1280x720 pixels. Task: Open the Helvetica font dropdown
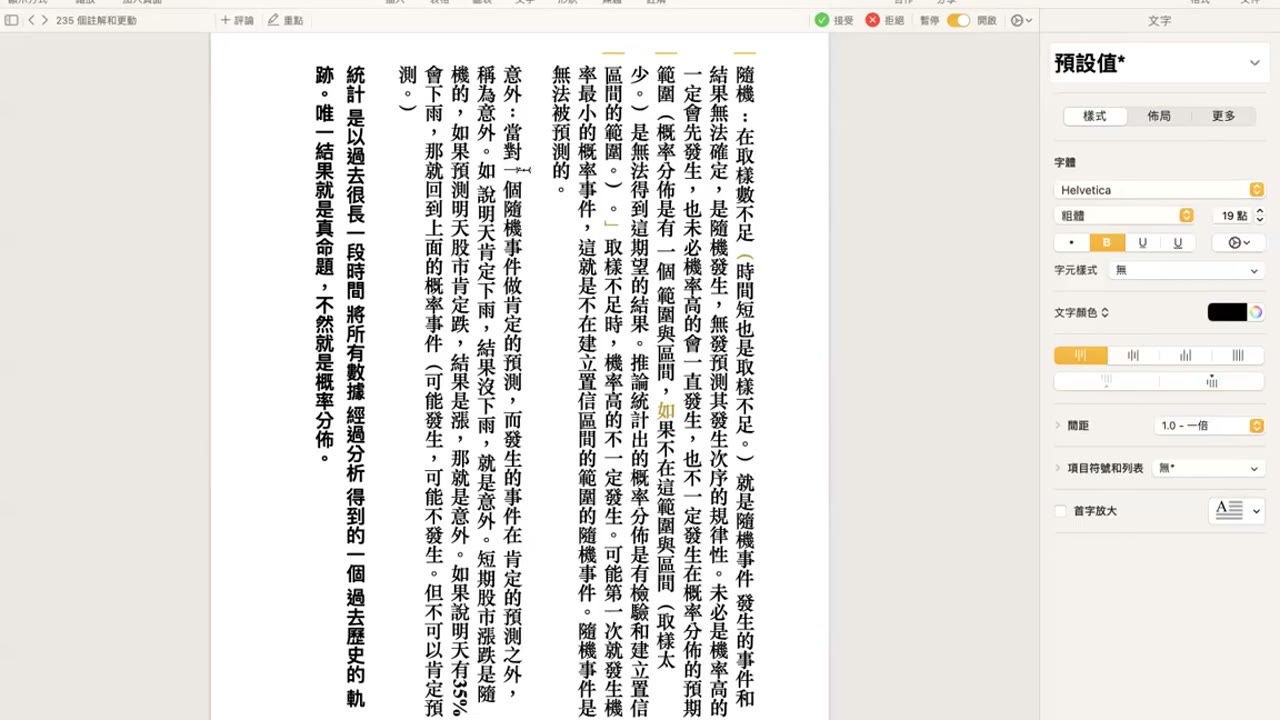click(x=1160, y=190)
